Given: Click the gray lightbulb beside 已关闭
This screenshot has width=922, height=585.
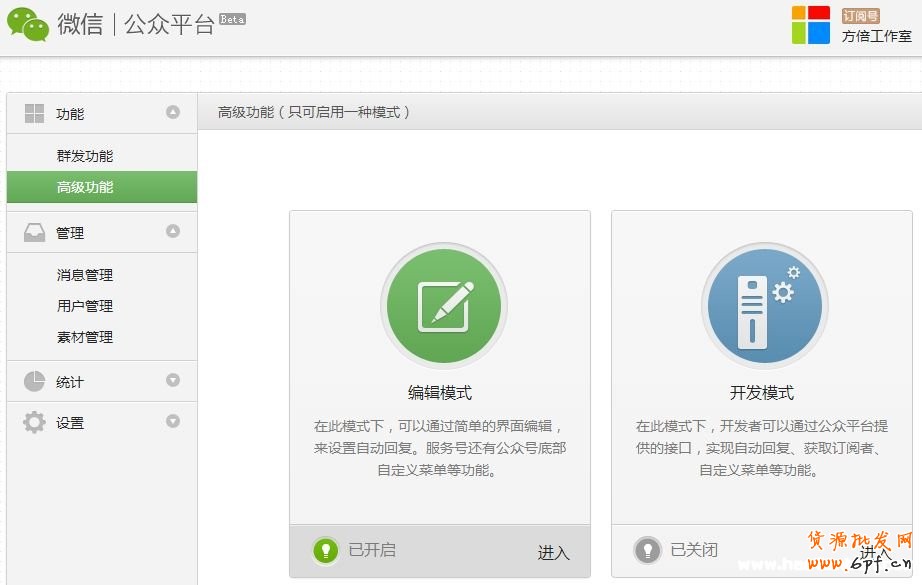Looking at the screenshot, I should pyautogui.click(x=645, y=550).
